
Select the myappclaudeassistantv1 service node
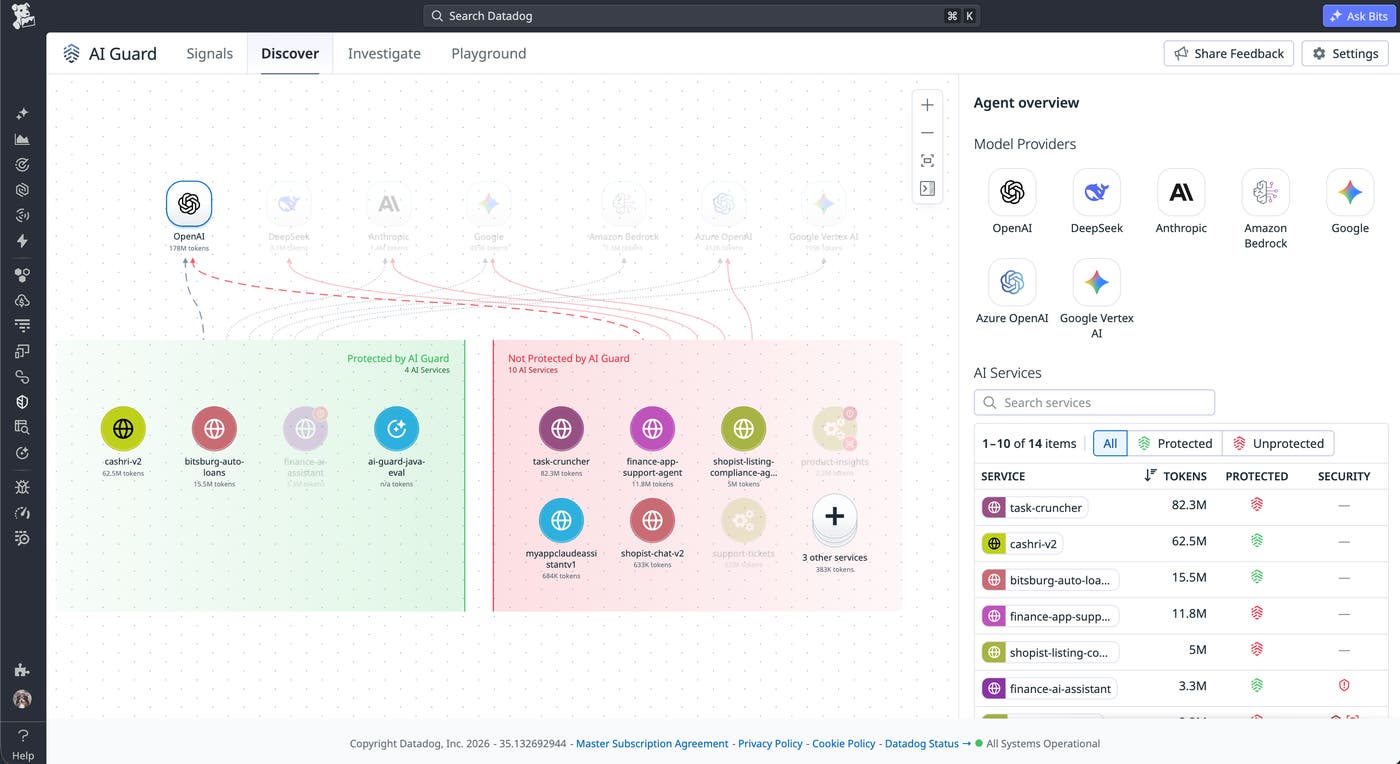(x=561, y=520)
